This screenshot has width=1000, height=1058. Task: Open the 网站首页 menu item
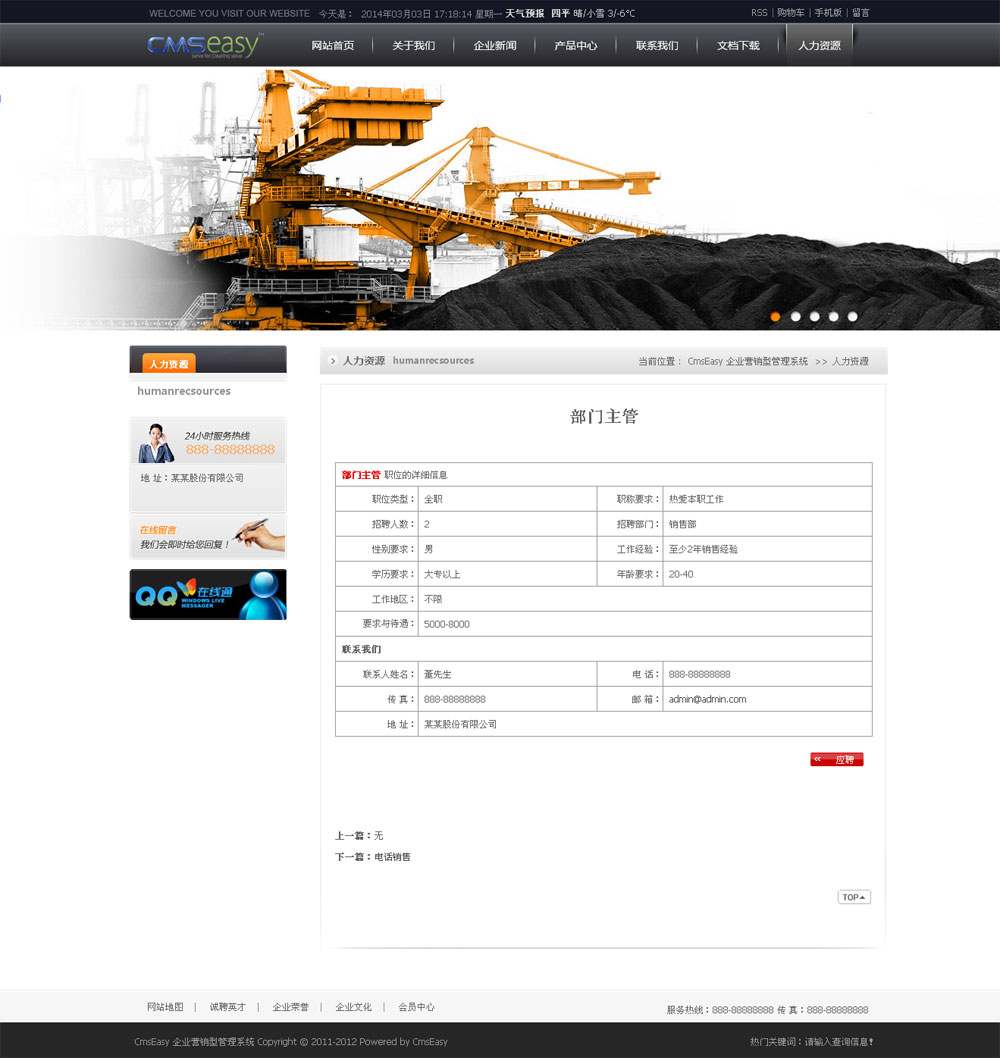pos(332,46)
